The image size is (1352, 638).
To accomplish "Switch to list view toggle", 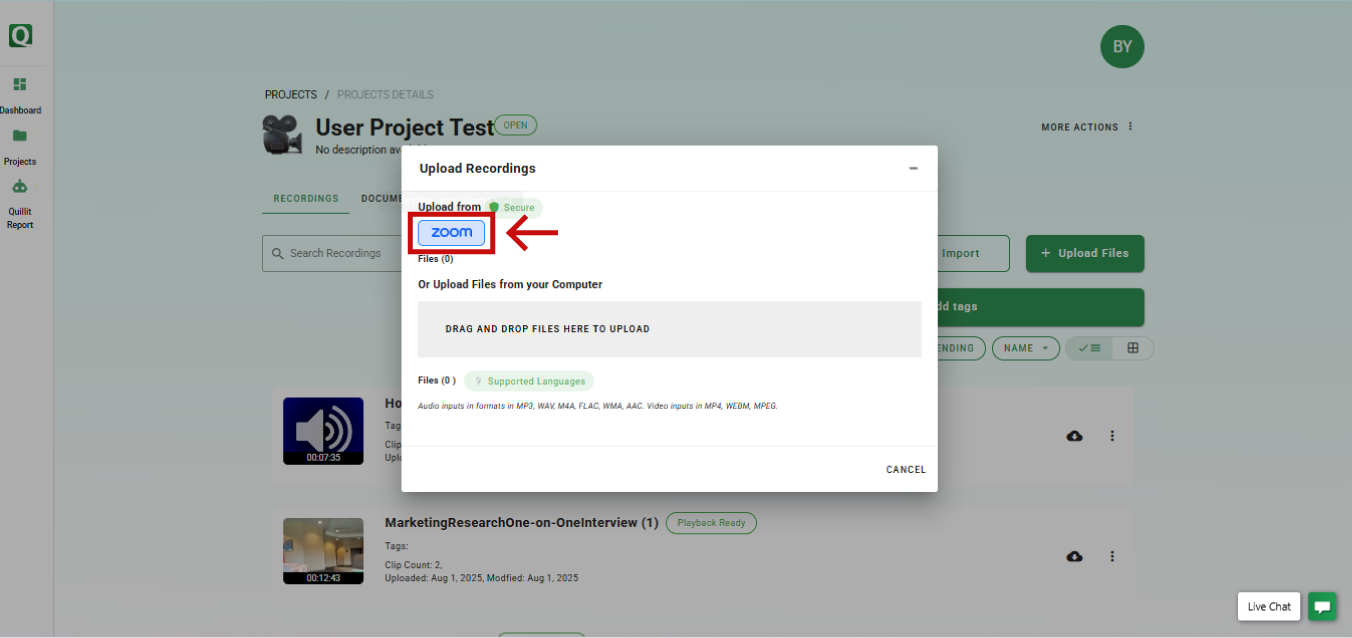I will point(1089,348).
